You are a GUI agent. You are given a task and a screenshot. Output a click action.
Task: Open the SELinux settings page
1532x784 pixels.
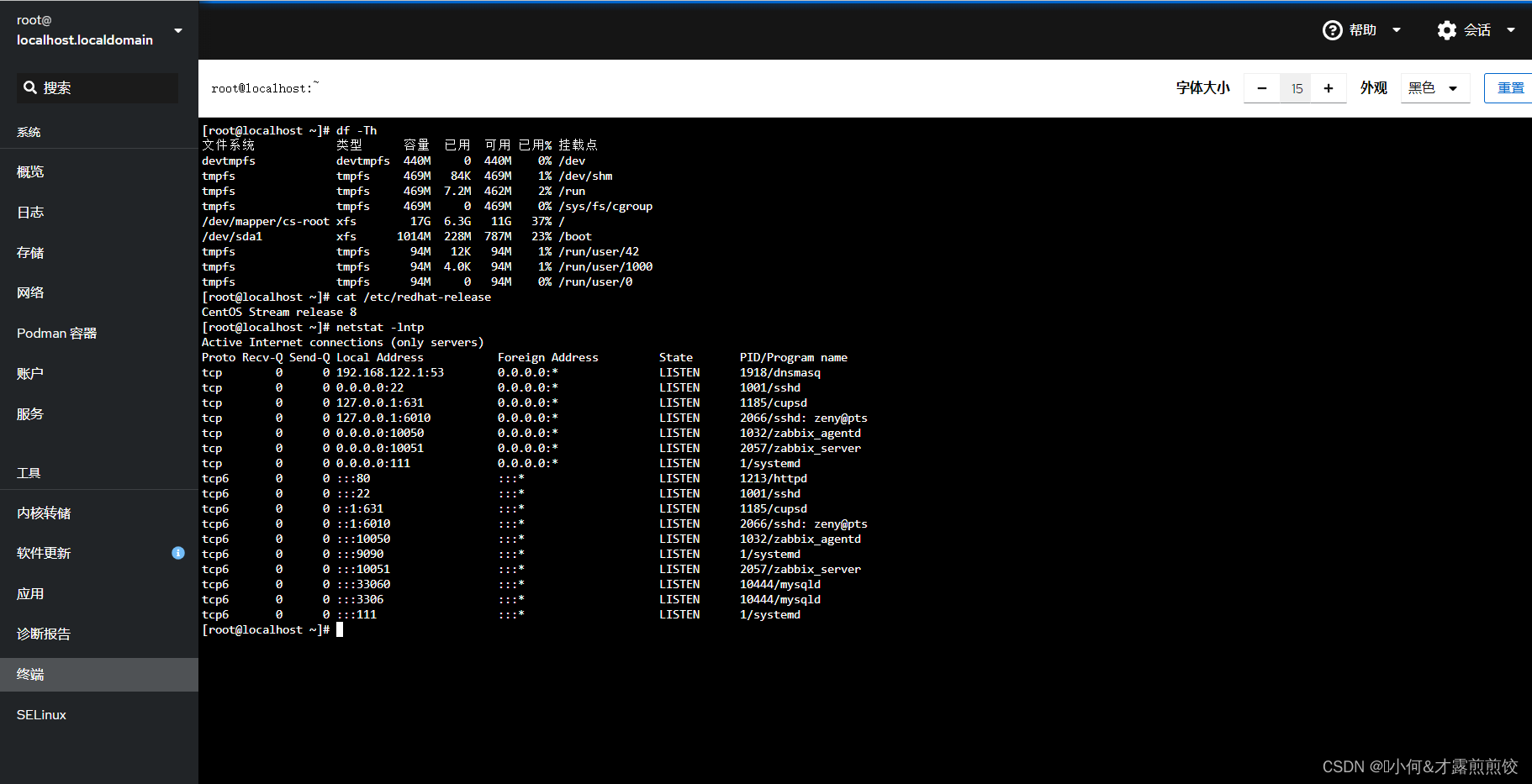pyautogui.click(x=40, y=714)
